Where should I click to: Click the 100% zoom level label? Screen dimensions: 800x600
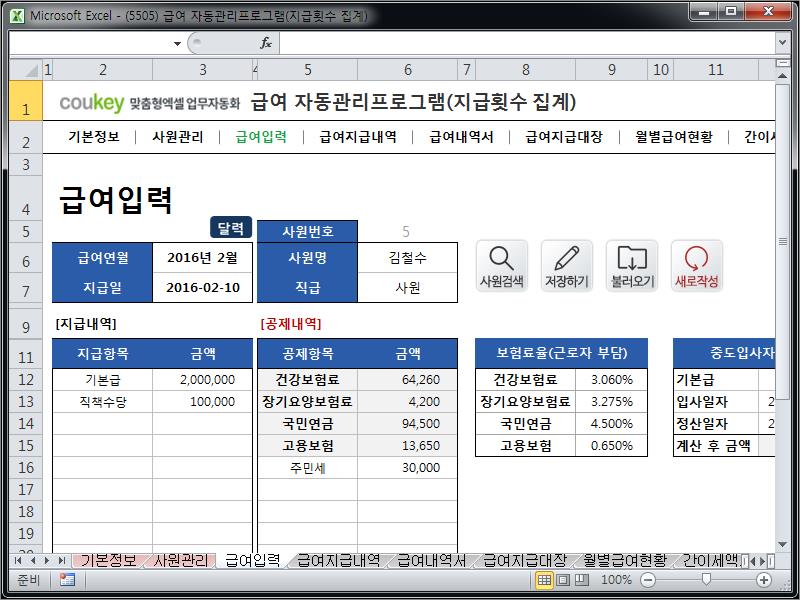[x=616, y=580]
